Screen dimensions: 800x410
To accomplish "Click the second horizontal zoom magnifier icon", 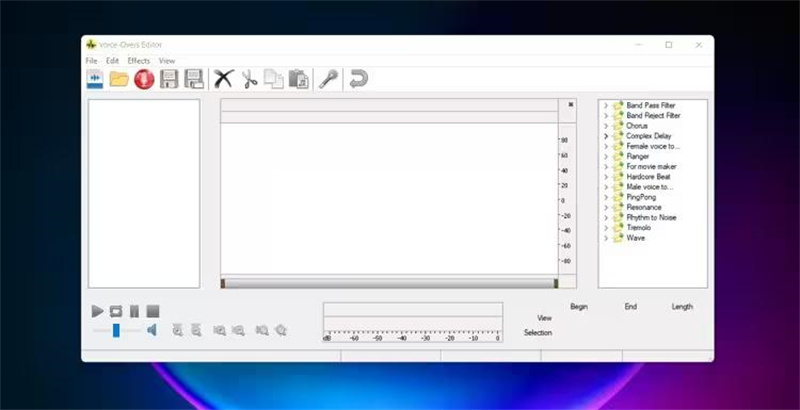I will click(x=239, y=330).
